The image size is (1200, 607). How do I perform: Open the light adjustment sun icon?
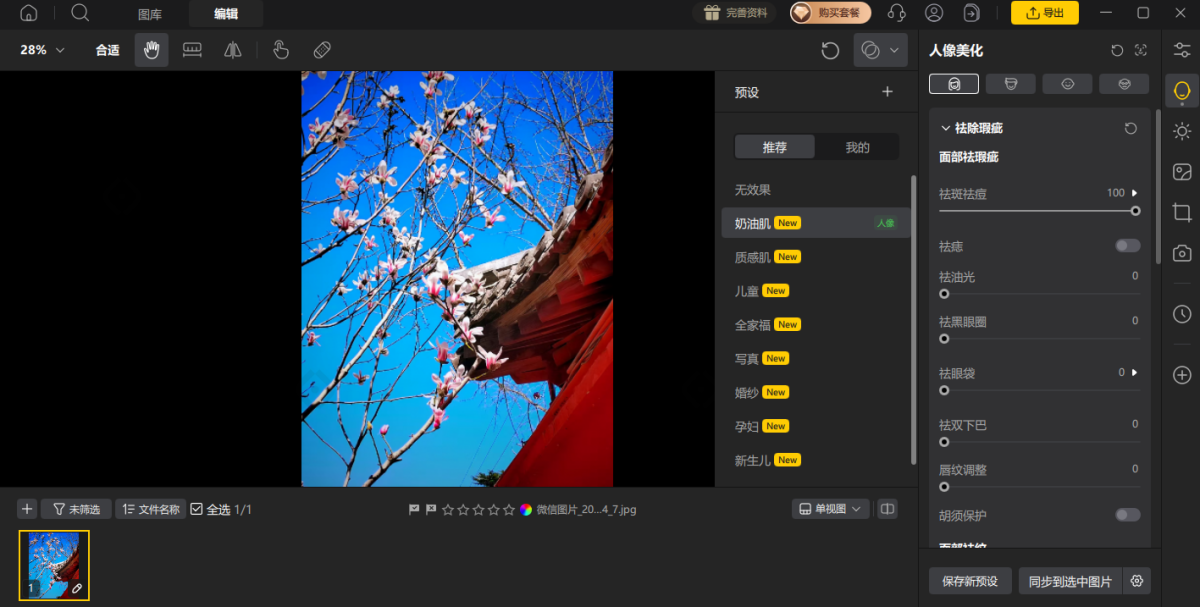1182,131
